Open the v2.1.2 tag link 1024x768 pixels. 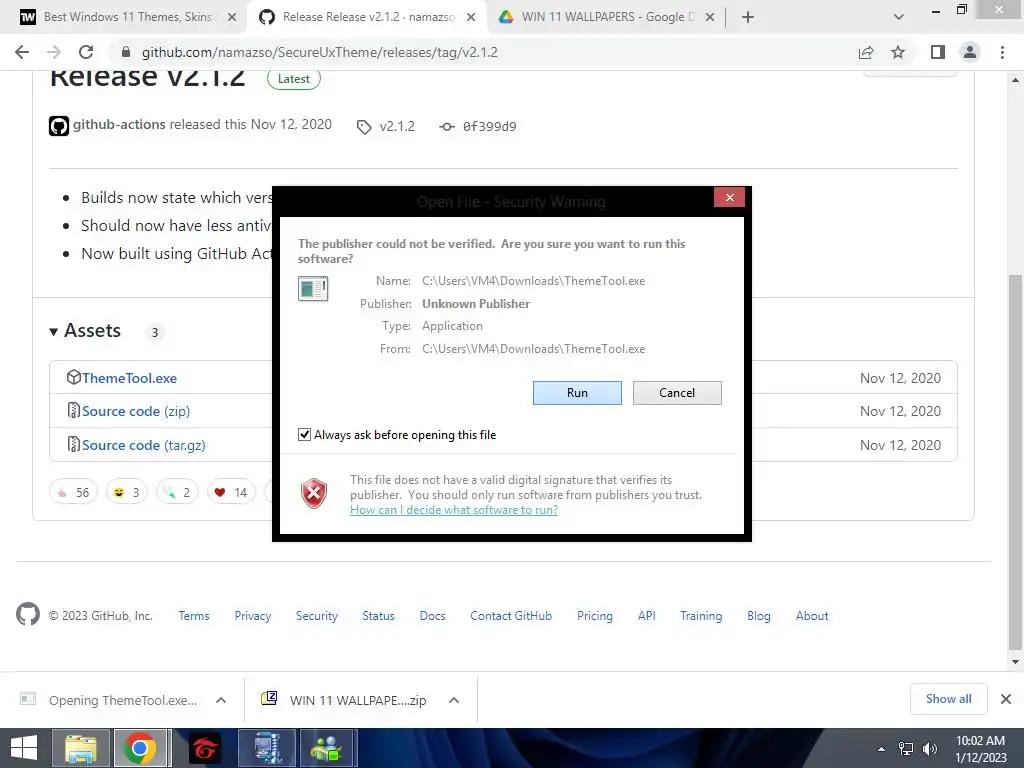click(386, 127)
